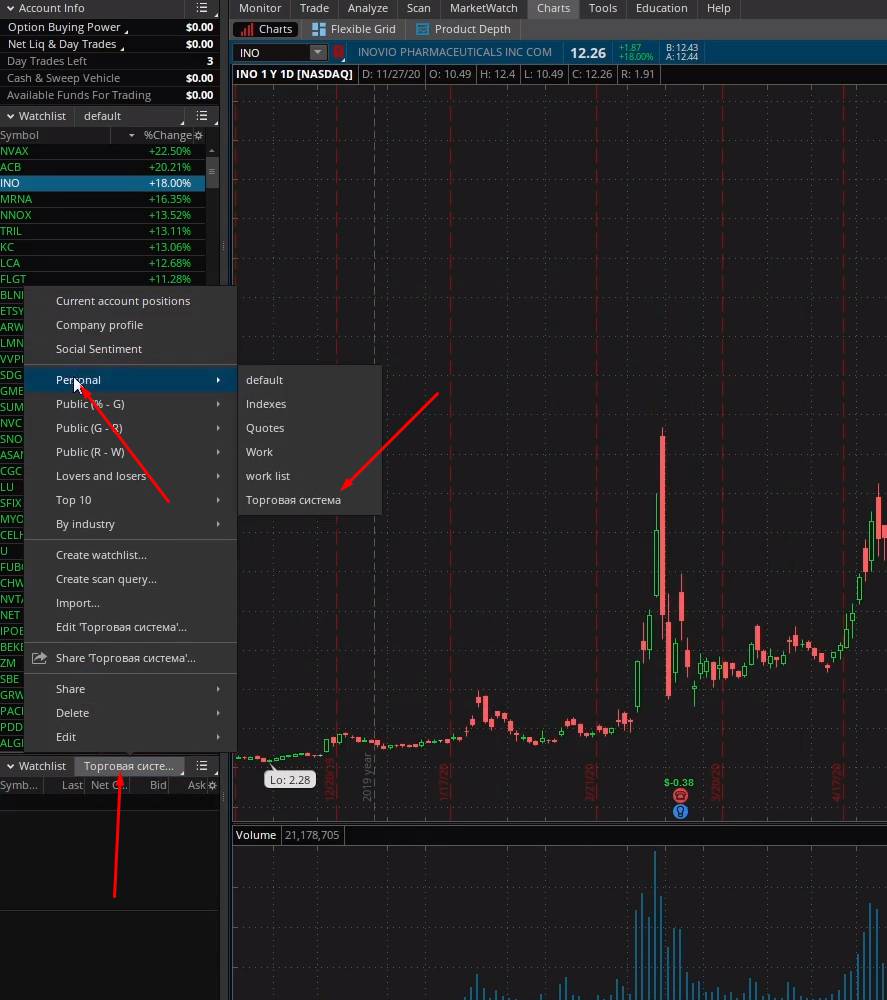Open the INO symbol dropdown arrow
Viewport: 887px width, 1000px height.
coord(318,53)
